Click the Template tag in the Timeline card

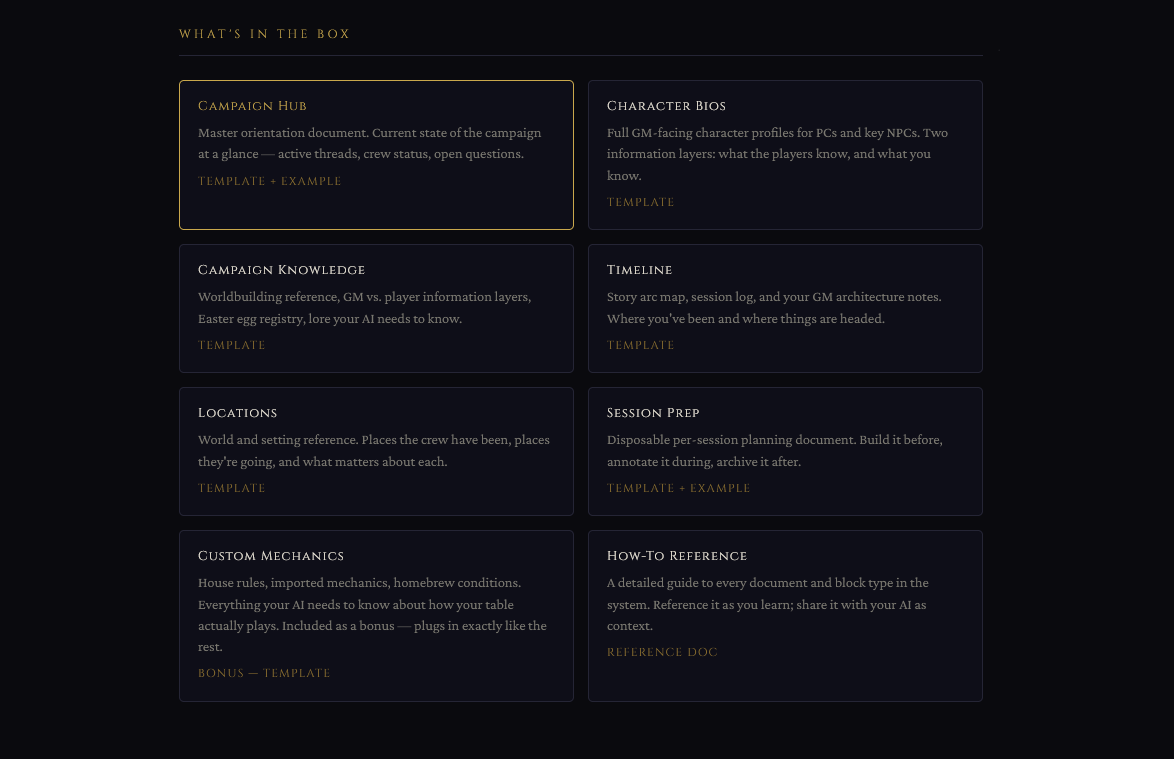coord(640,345)
